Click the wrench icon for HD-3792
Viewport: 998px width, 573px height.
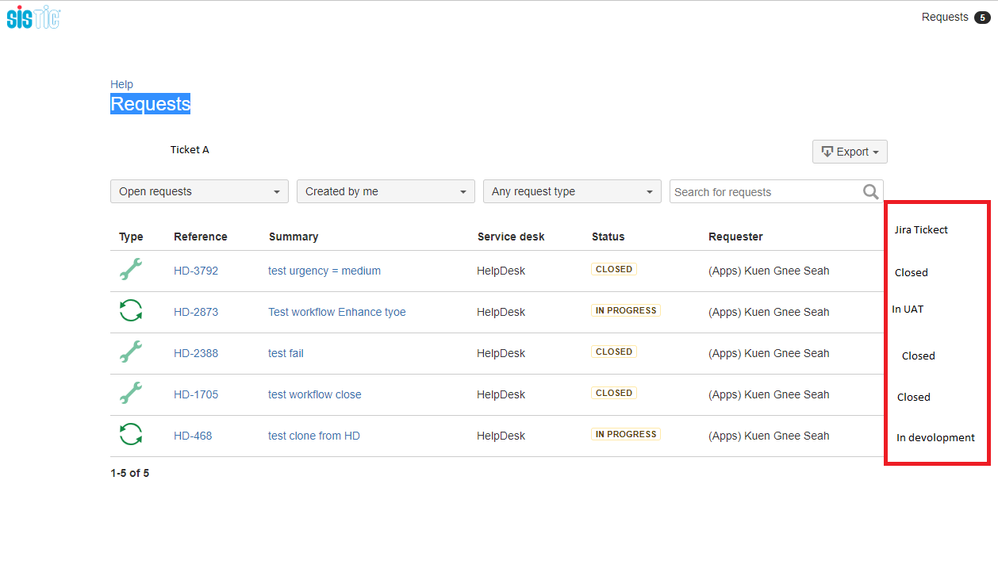point(130,269)
